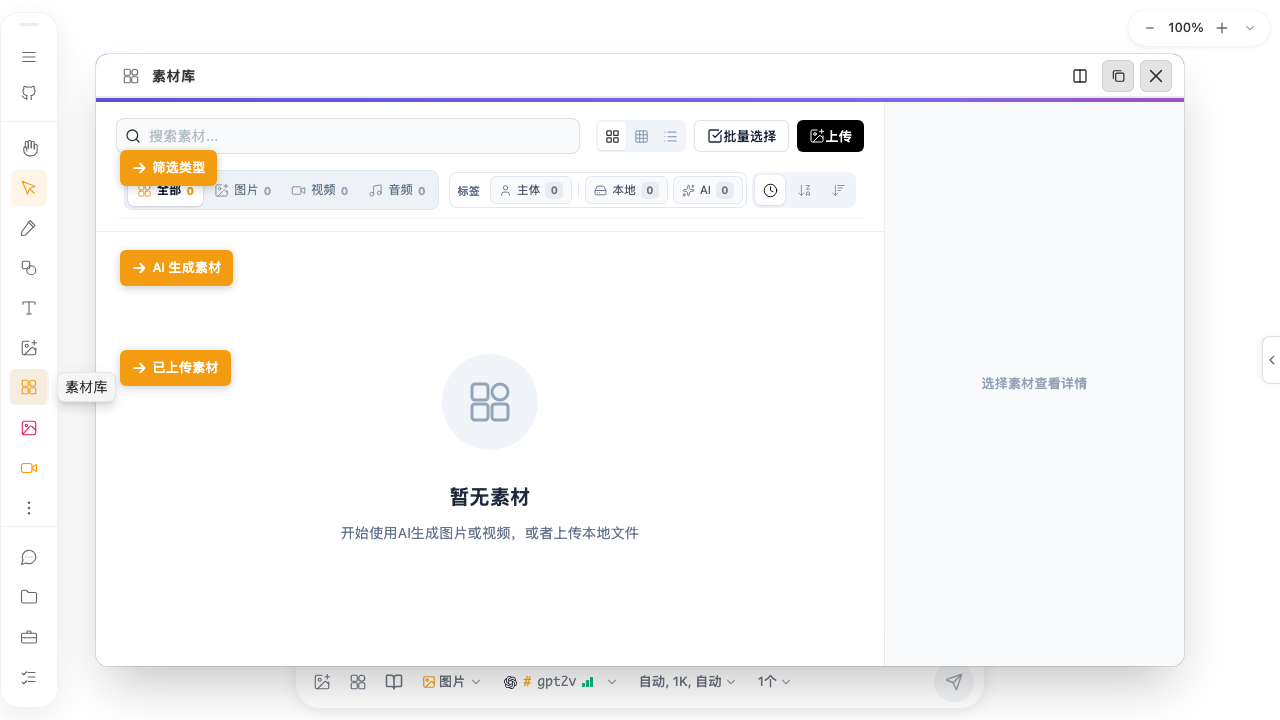Click the orange video camera sidebar icon
The width and height of the screenshot is (1280, 720).
[29, 468]
